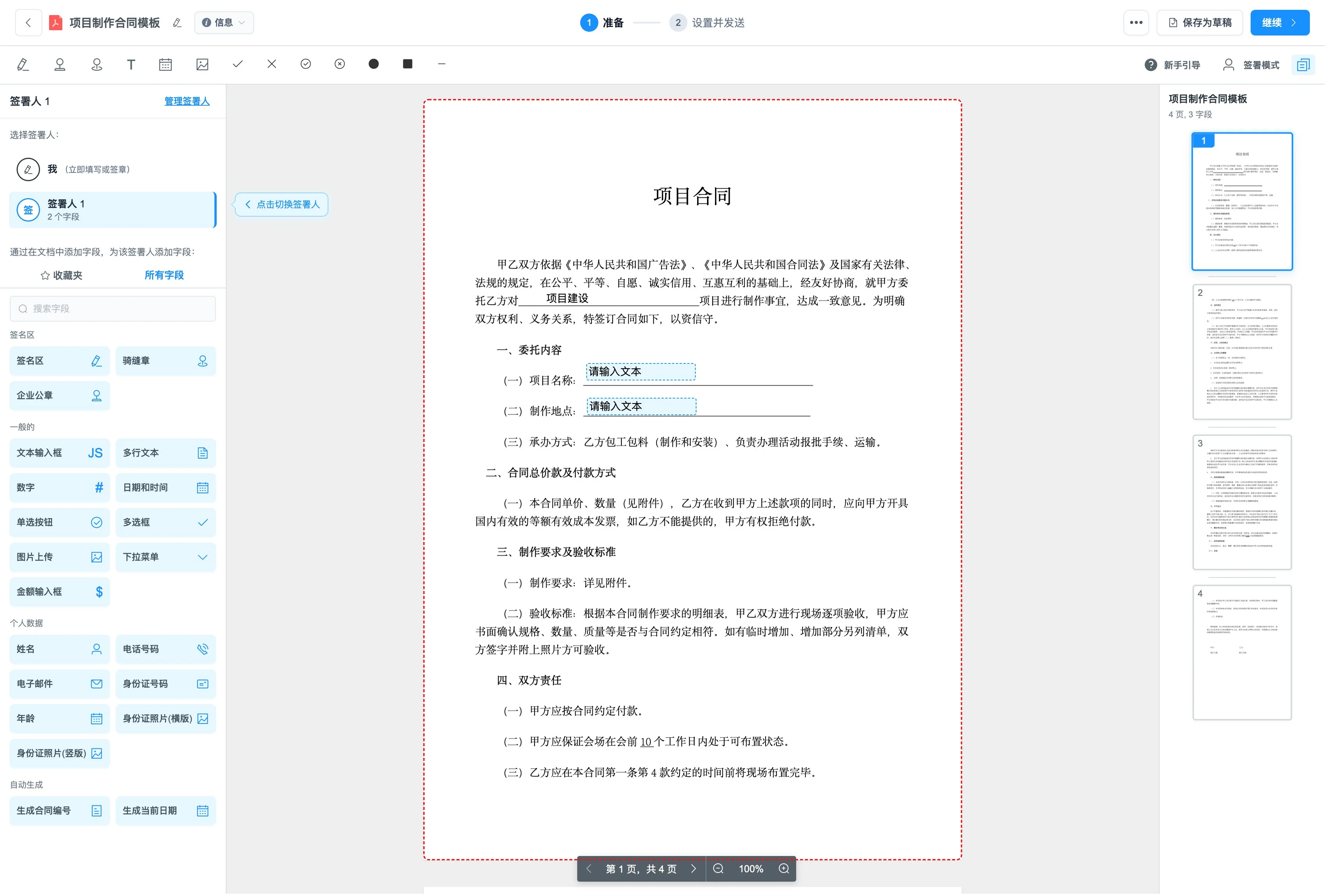Open page 3 thumbnail
The image size is (1325, 896).
(x=1242, y=503)
